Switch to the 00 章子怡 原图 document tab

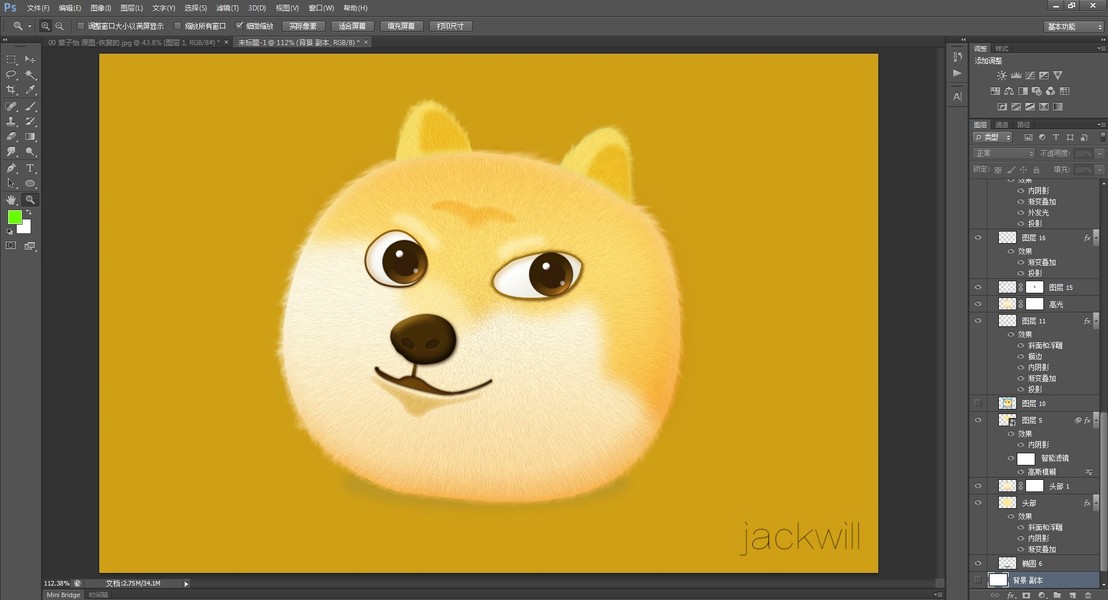tap(134, 42)
